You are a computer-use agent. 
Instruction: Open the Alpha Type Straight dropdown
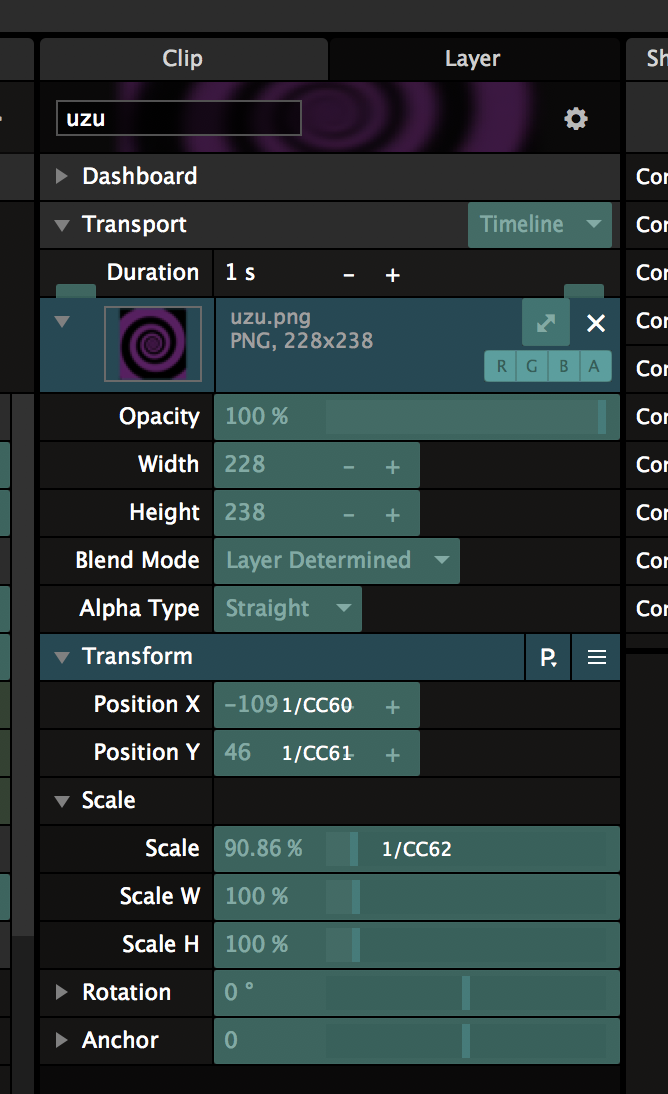point(288,609)
